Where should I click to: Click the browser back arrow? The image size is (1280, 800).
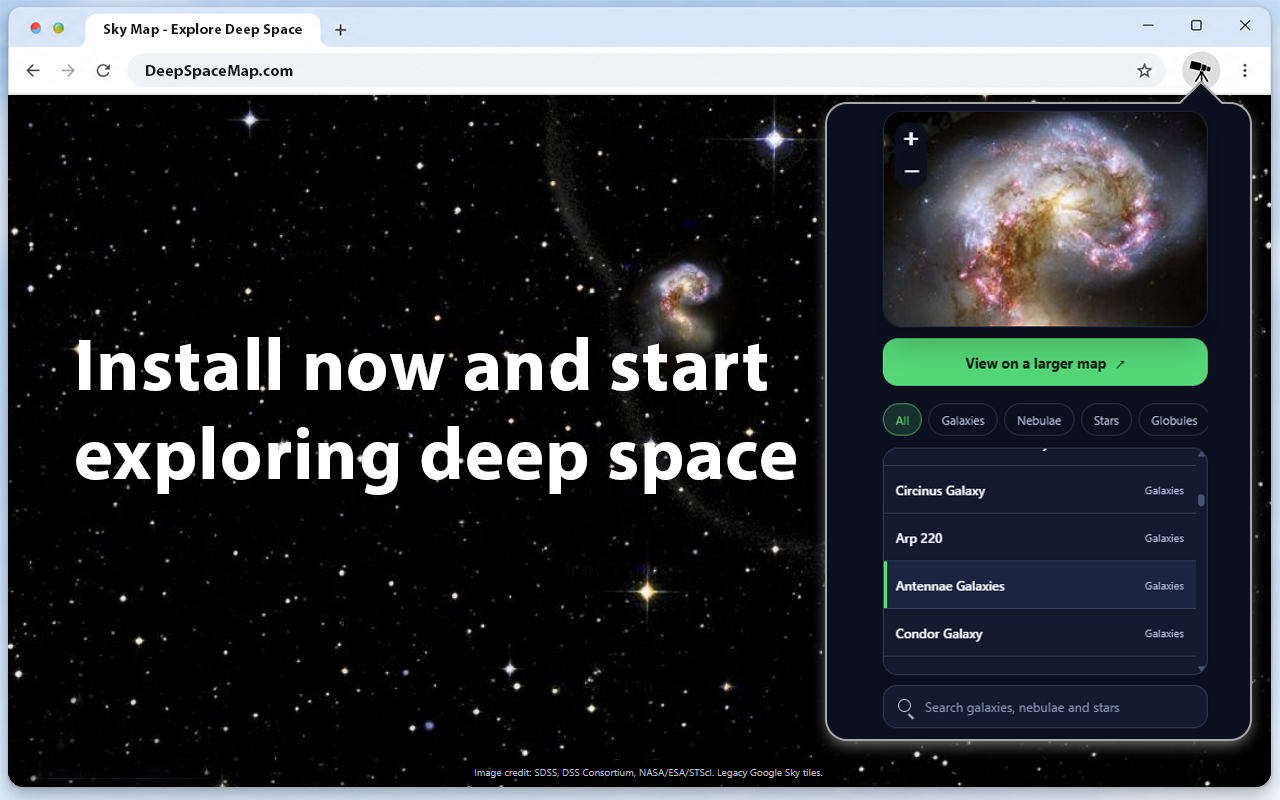click(x=33, y=70)
